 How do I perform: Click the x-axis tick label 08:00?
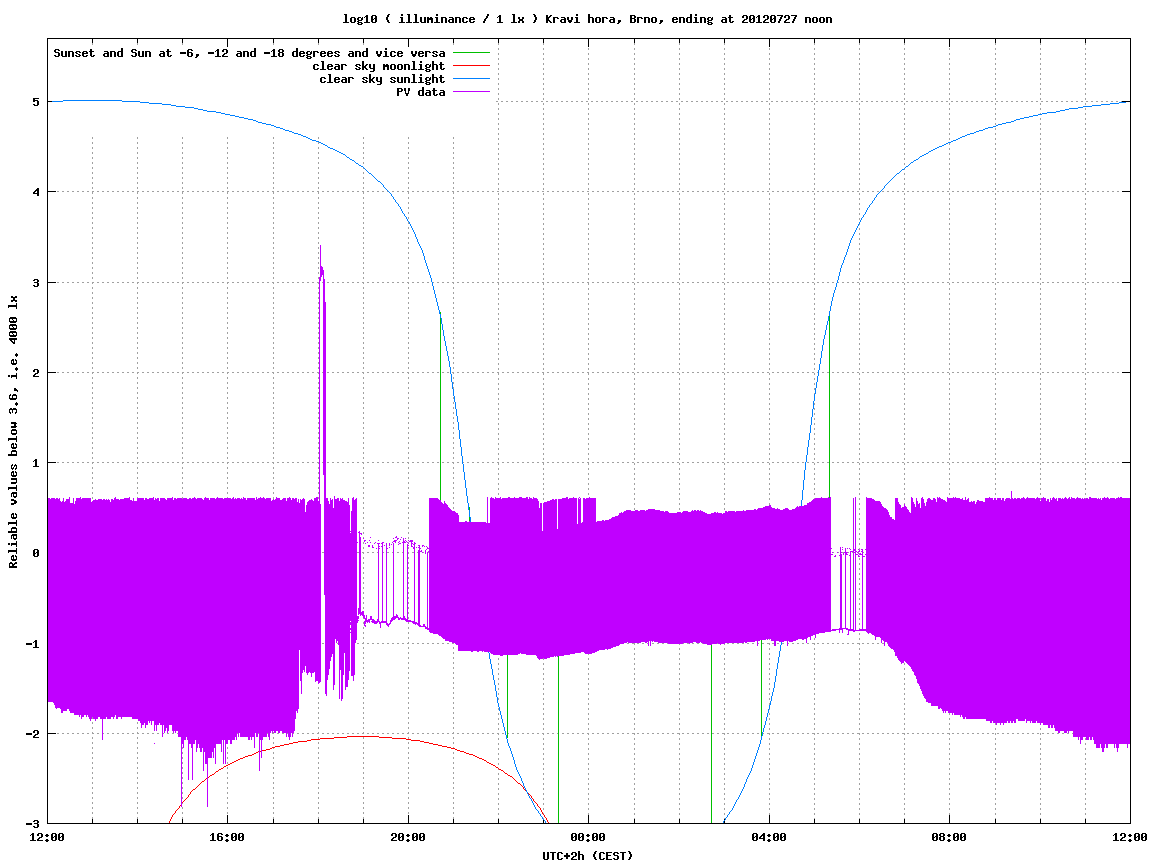[949, 837]
